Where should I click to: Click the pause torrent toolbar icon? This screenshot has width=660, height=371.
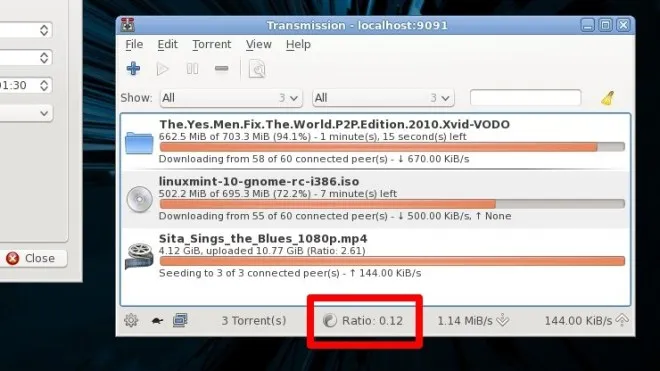192,68
